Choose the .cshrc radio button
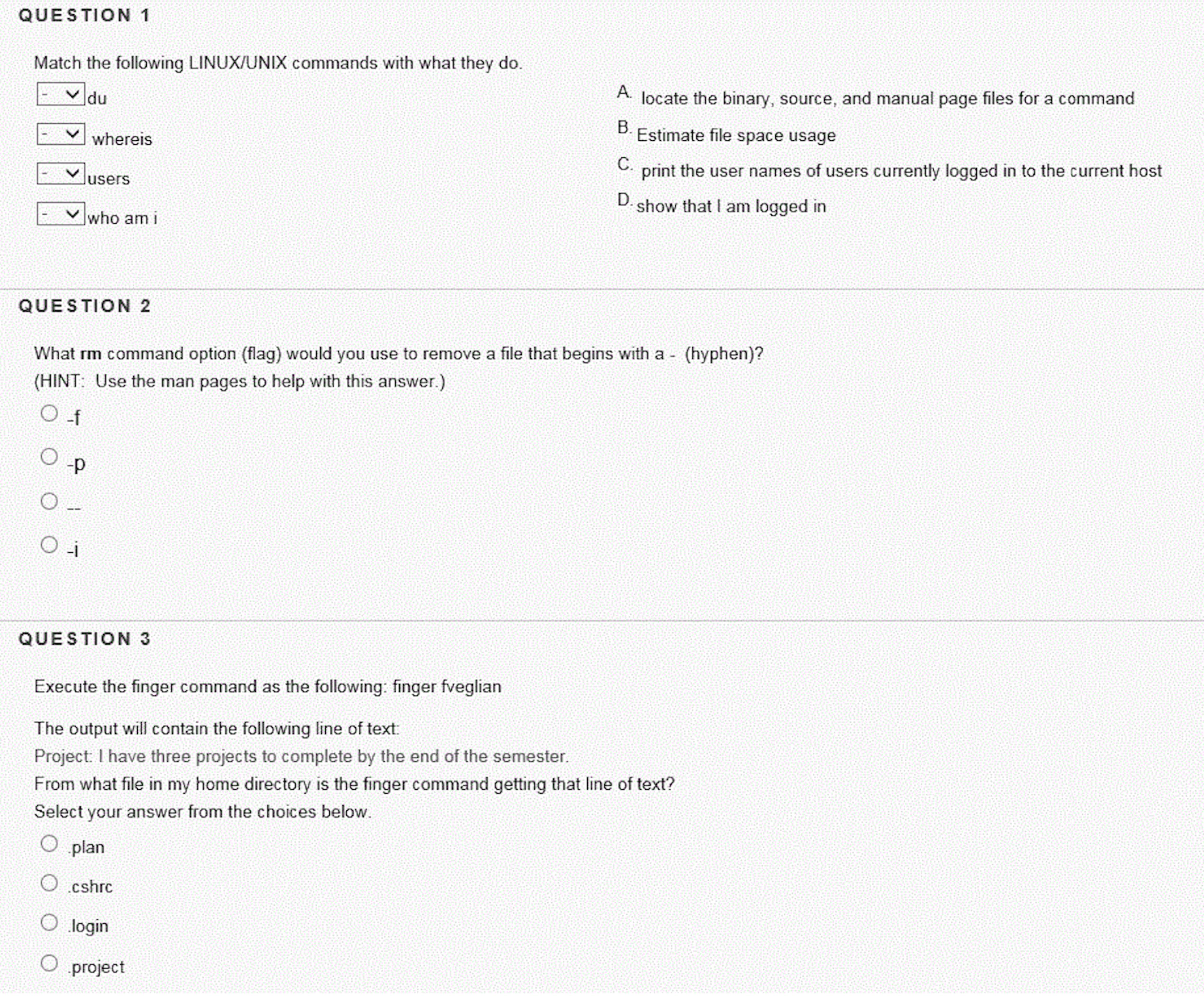This screenshot has width=1204, height=1008. [x=49, y=883]
